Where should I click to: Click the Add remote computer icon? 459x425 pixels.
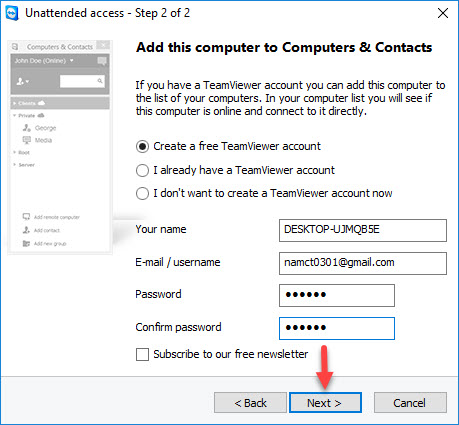pyautogui.click(x=26, y=217)
